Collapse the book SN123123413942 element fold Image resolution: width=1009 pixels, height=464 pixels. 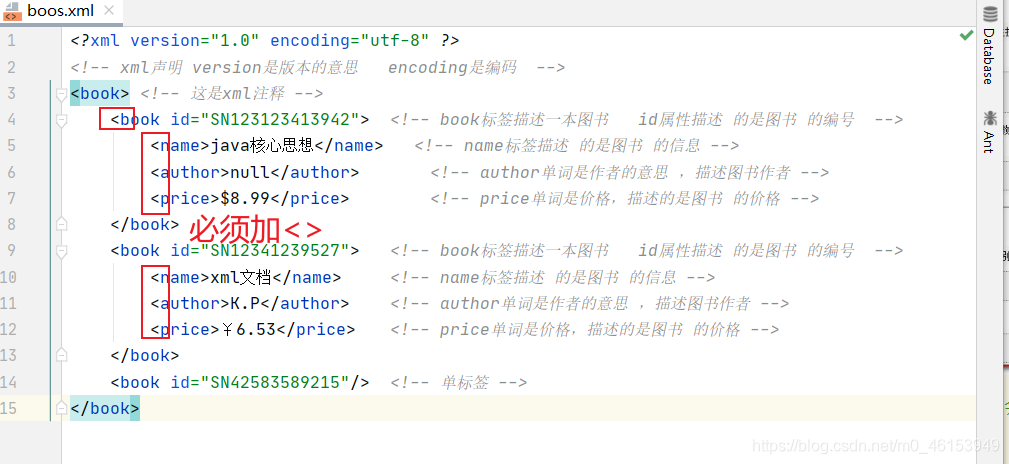pos(61,120)
